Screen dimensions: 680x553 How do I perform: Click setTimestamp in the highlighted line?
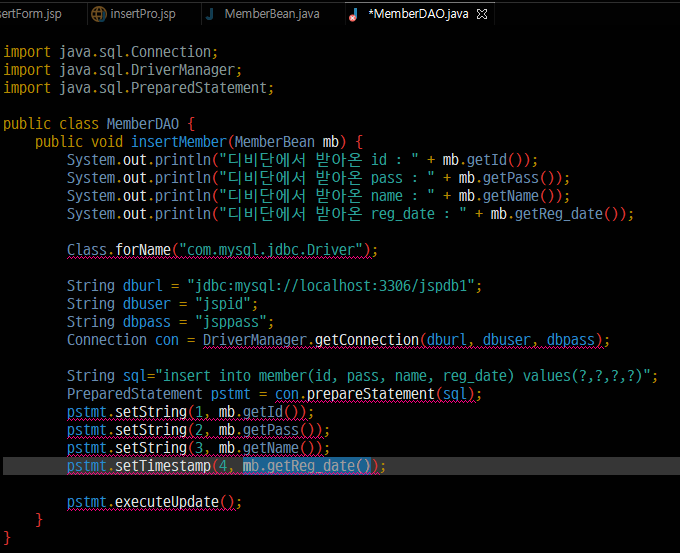163,466
